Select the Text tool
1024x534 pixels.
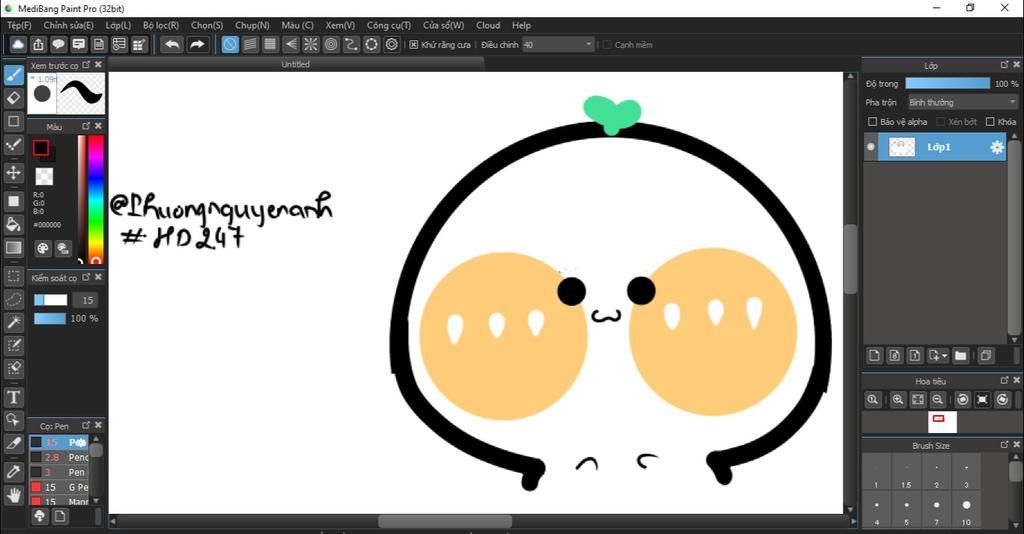[x=14, y=397]
